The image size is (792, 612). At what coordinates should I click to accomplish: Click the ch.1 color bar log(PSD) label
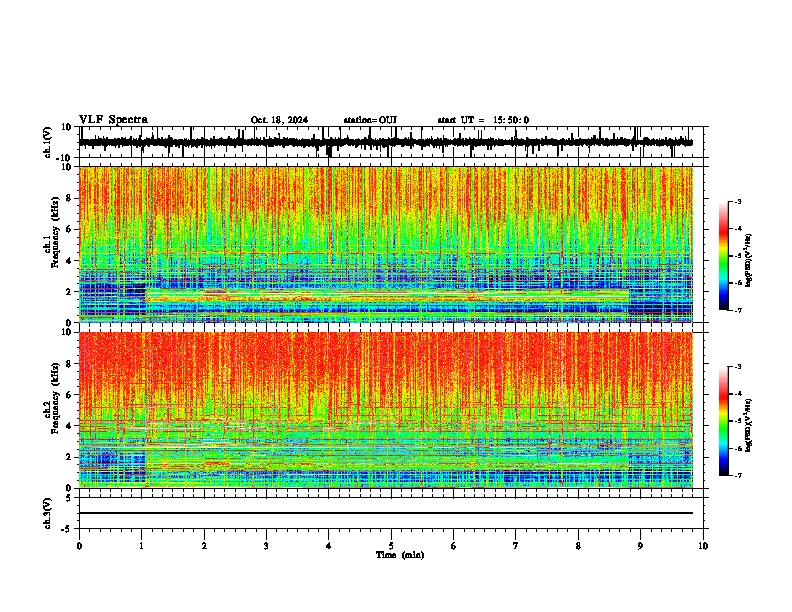point(749,260)
